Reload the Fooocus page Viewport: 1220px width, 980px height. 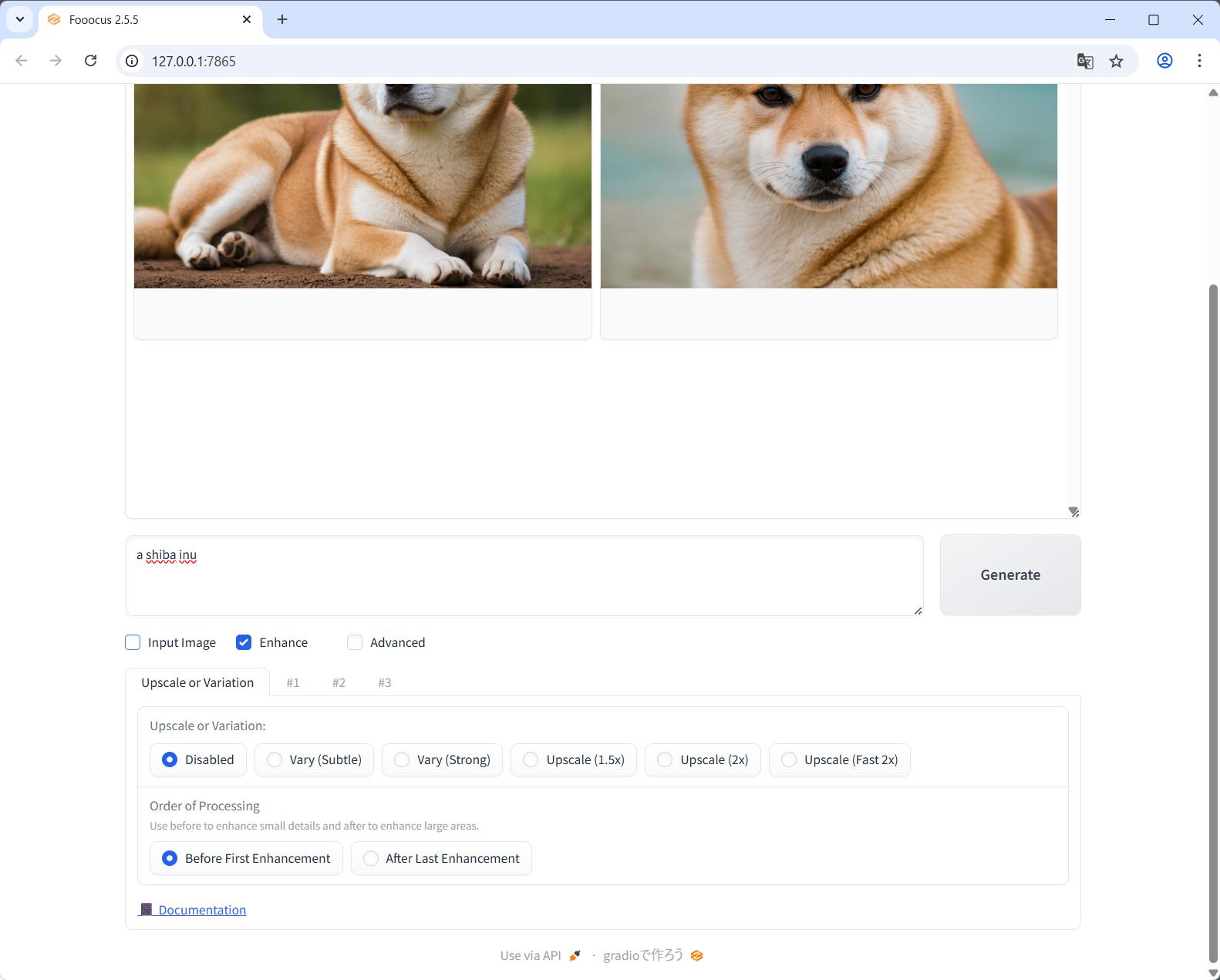click(91, 61)
